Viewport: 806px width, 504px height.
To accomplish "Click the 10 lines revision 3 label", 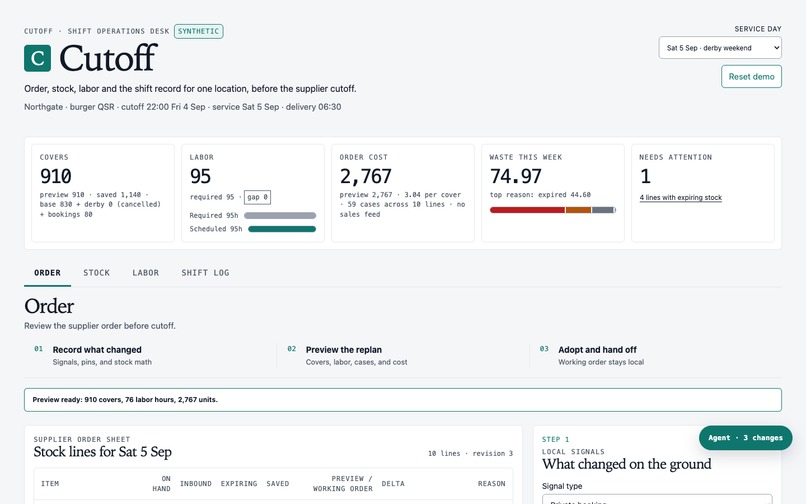I will tap(470, 453).
